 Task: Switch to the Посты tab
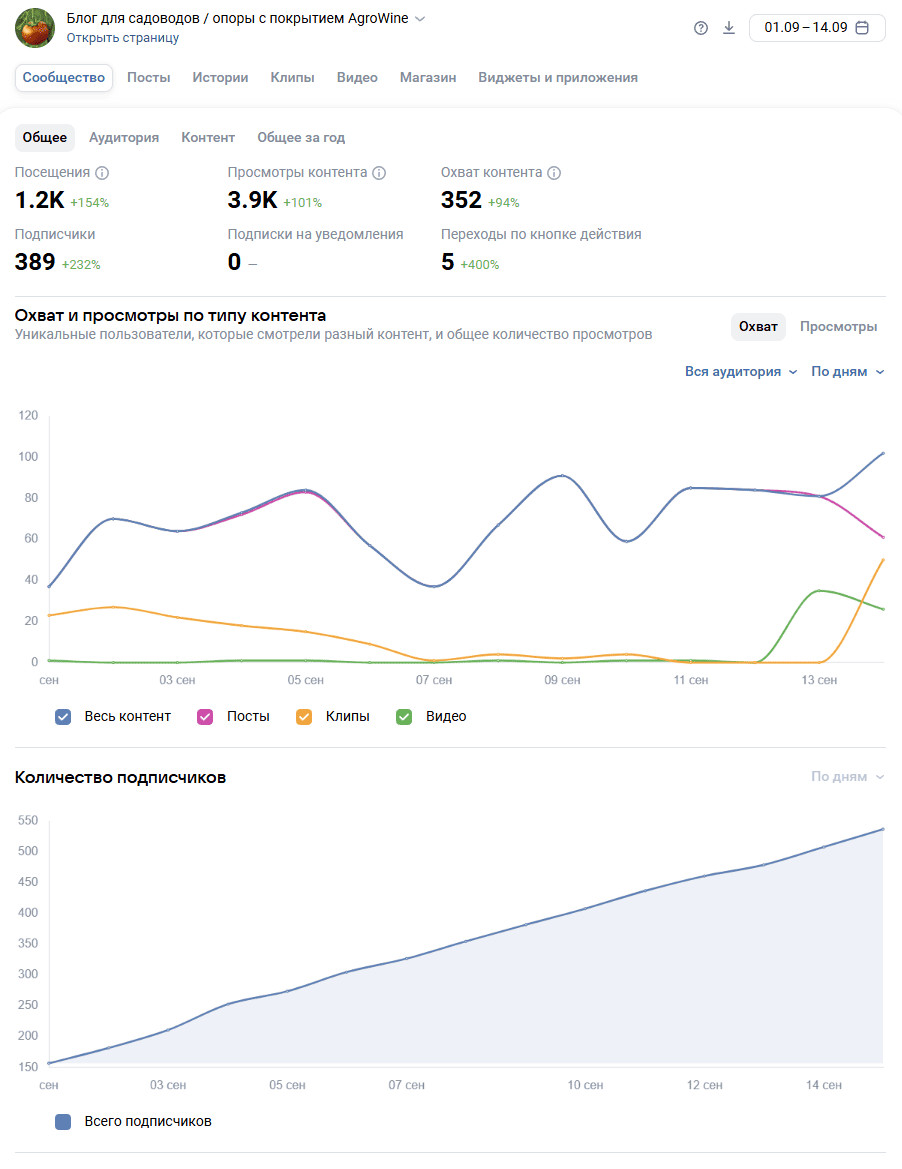tap(149, 78)
